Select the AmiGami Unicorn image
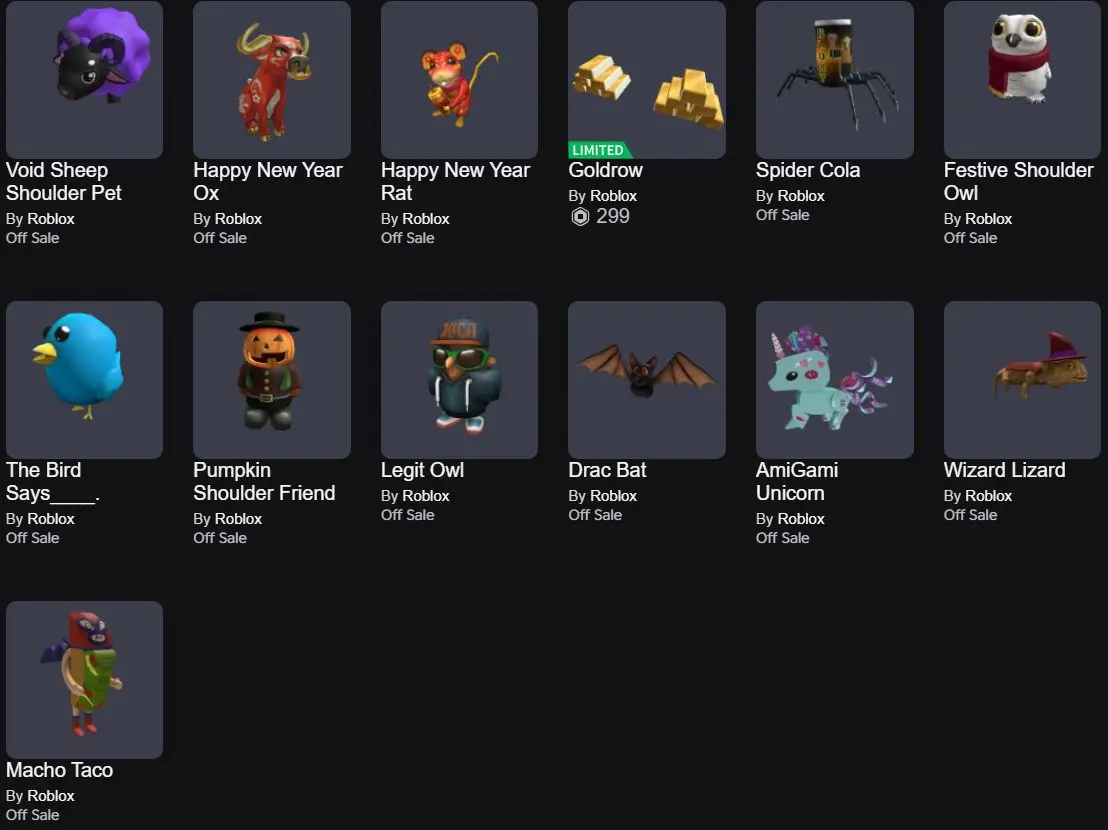 [x=835, y=380]
